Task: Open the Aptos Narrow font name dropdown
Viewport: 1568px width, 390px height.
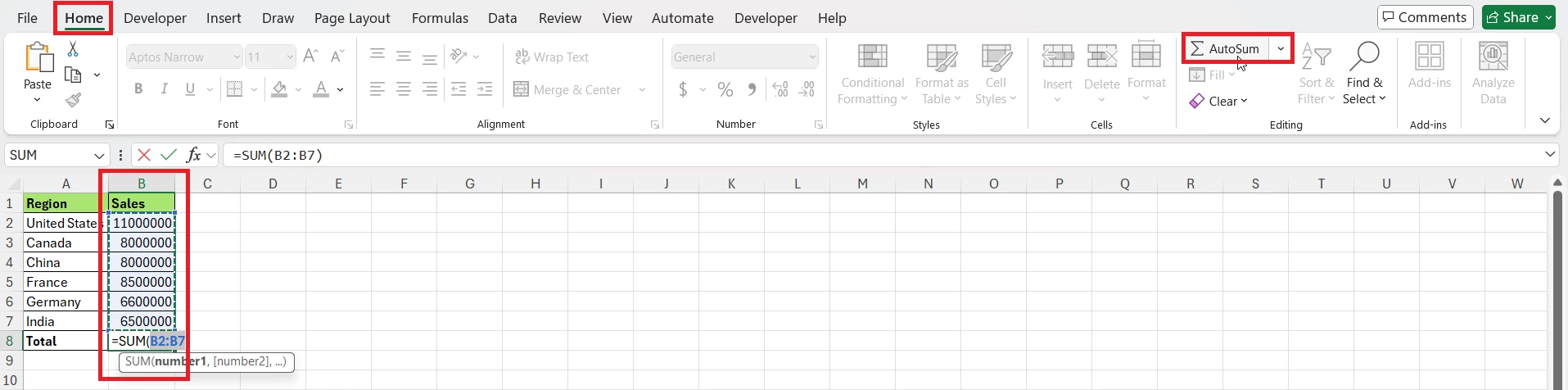Action: 237,57
